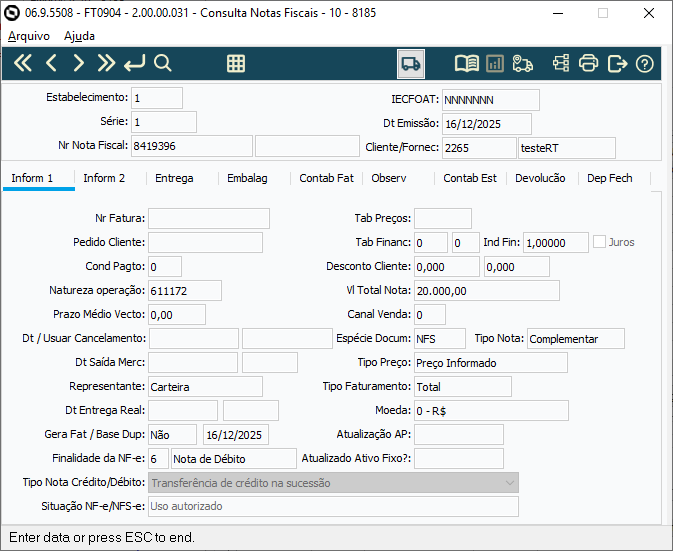Click the Canal Venda field
Screen dimensions: 673x551
430,315
